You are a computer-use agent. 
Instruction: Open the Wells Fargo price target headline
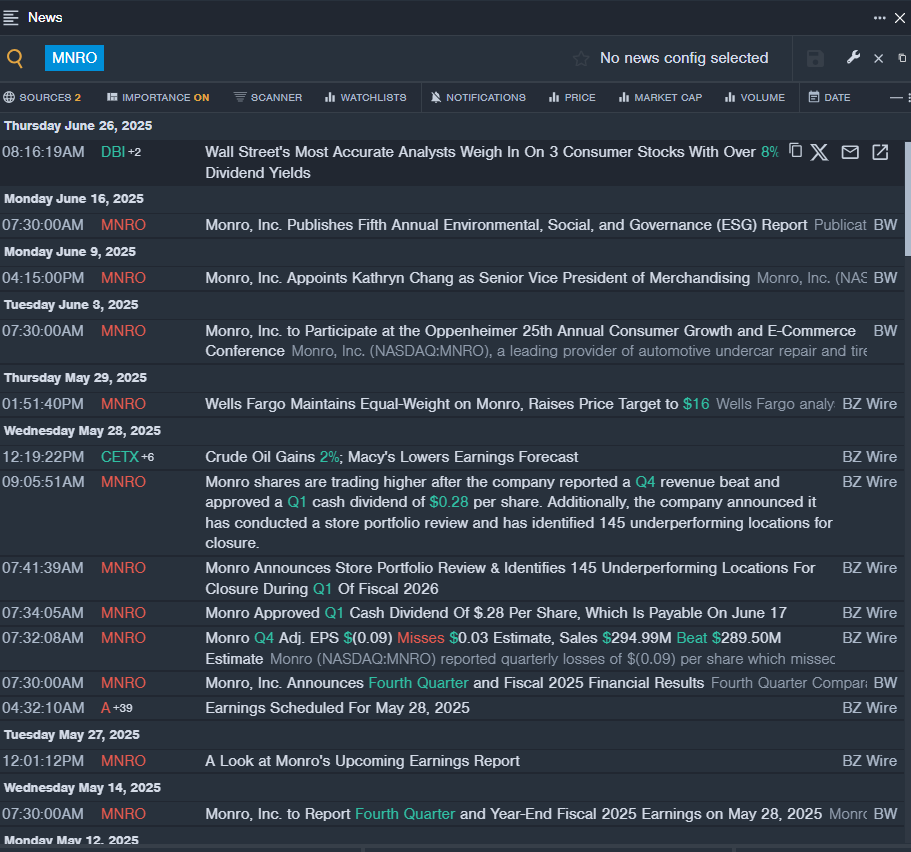tap(457, 404)
